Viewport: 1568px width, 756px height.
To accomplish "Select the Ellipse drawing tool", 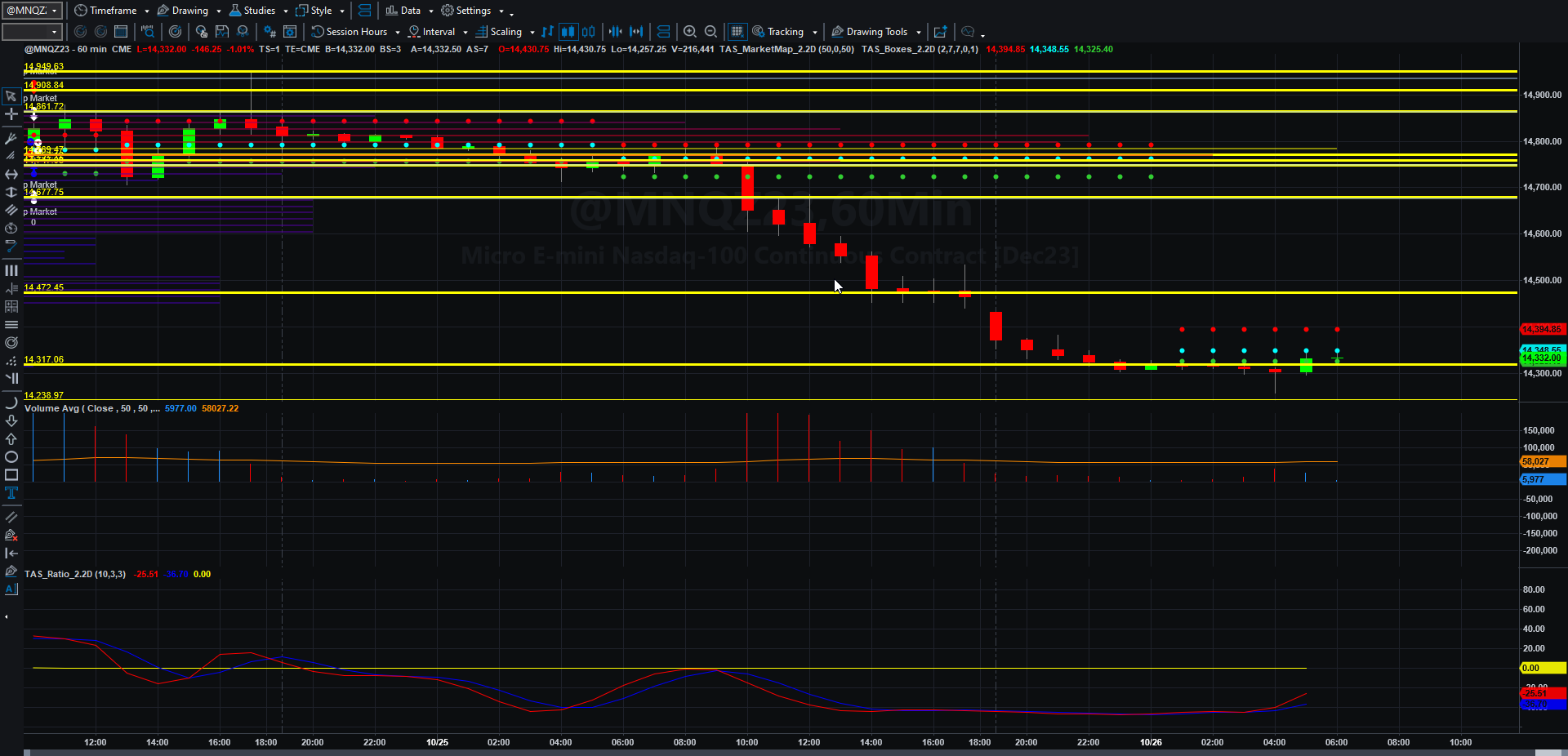I will 11,456.
